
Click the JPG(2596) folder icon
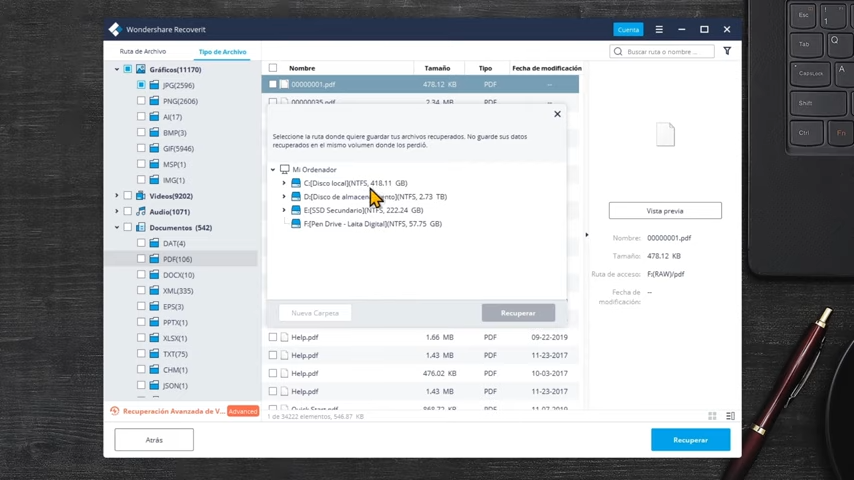pos(155,85)
